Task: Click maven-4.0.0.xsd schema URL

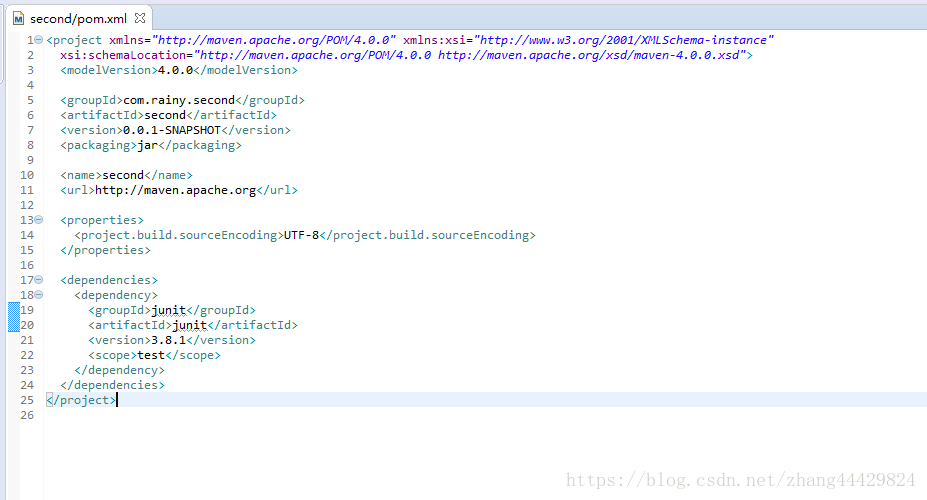Action: pos(589,55)
